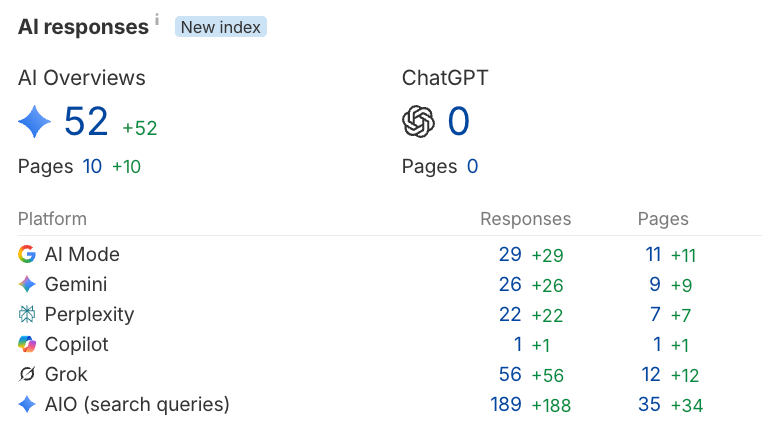Click the Perplexity logo icon
This screenshot has height=442, width=782.
coord(27,314)
